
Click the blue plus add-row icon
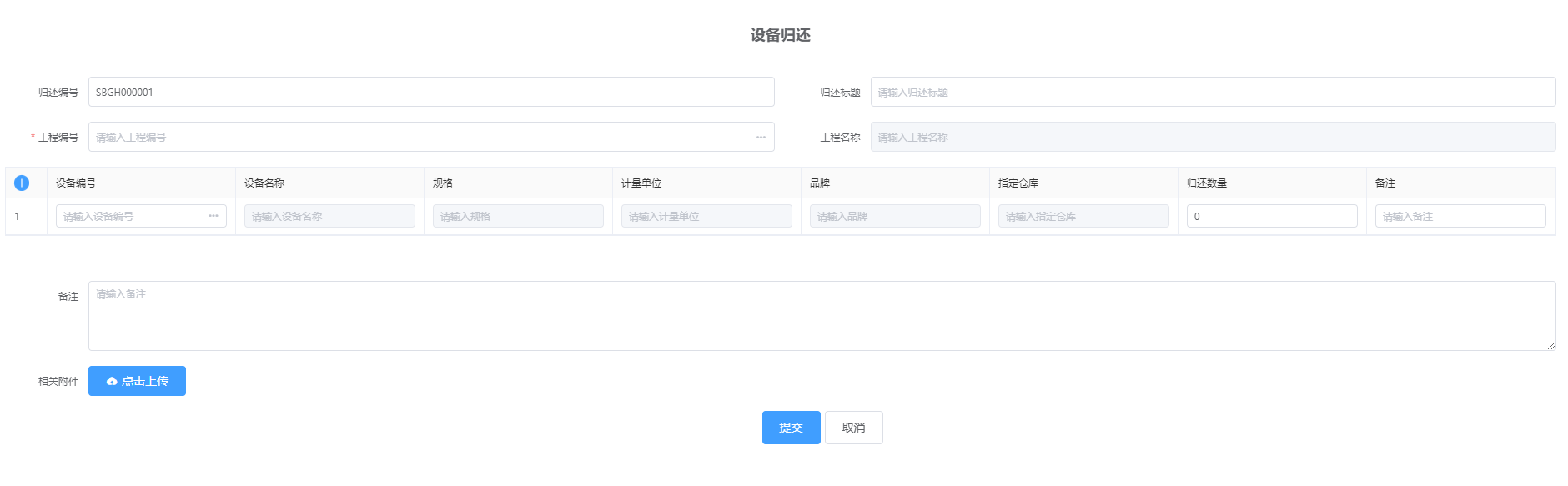22,183
